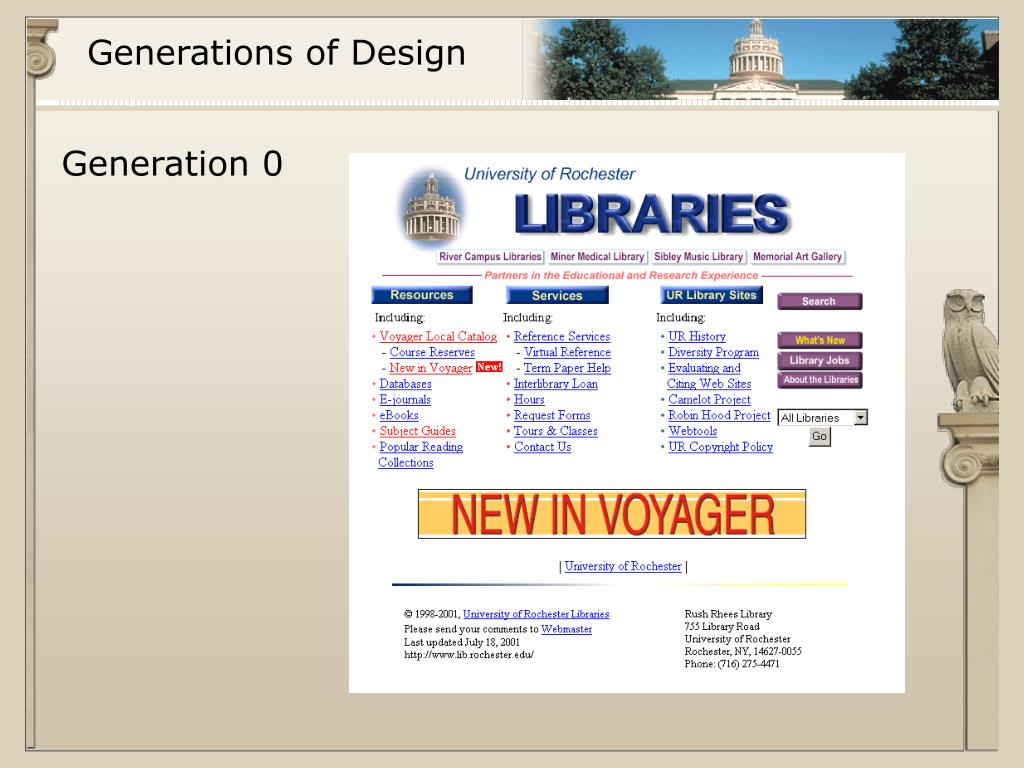Click the Go button

819,436
